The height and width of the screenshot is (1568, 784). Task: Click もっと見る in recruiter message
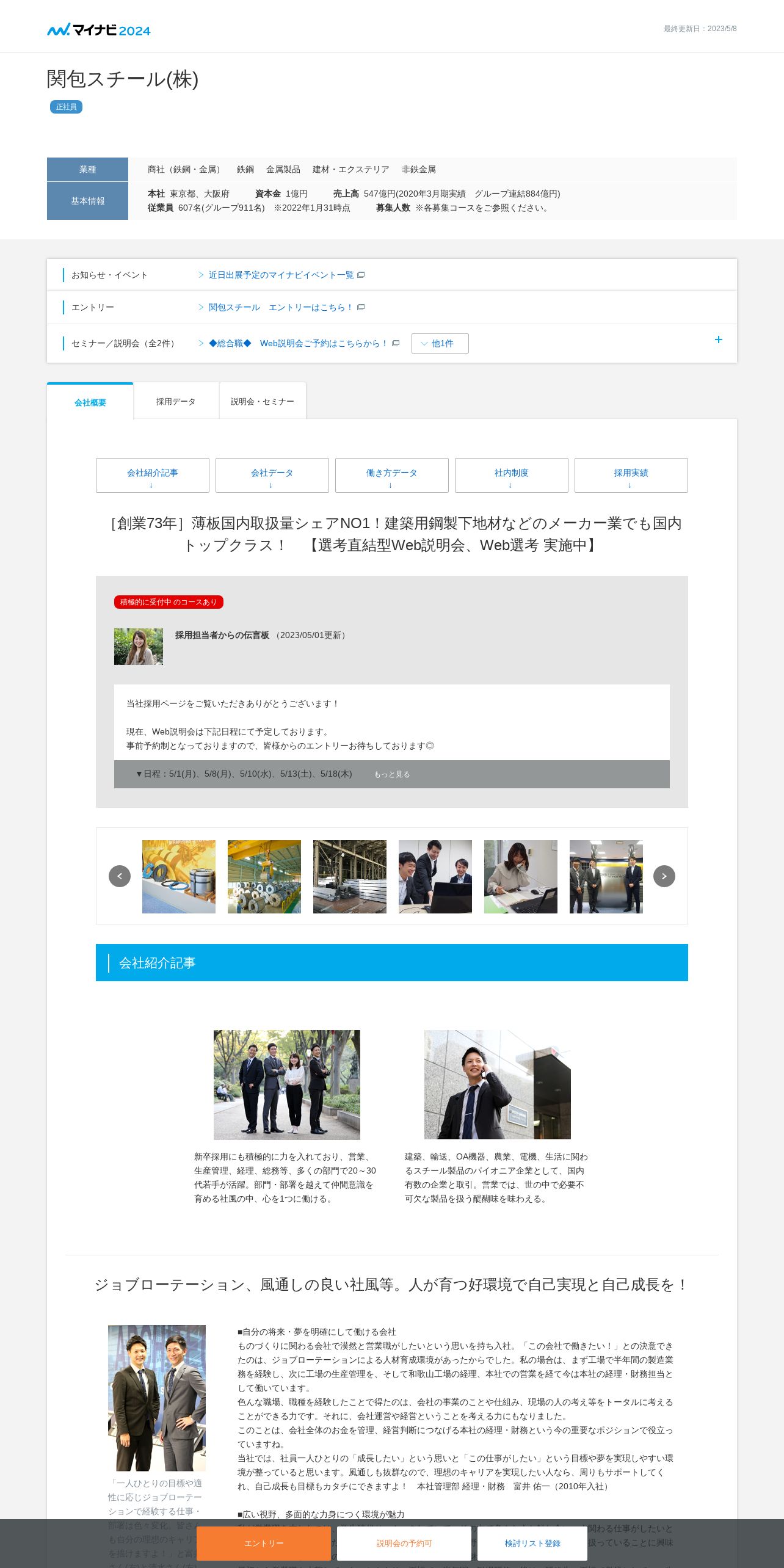(392, 774)
